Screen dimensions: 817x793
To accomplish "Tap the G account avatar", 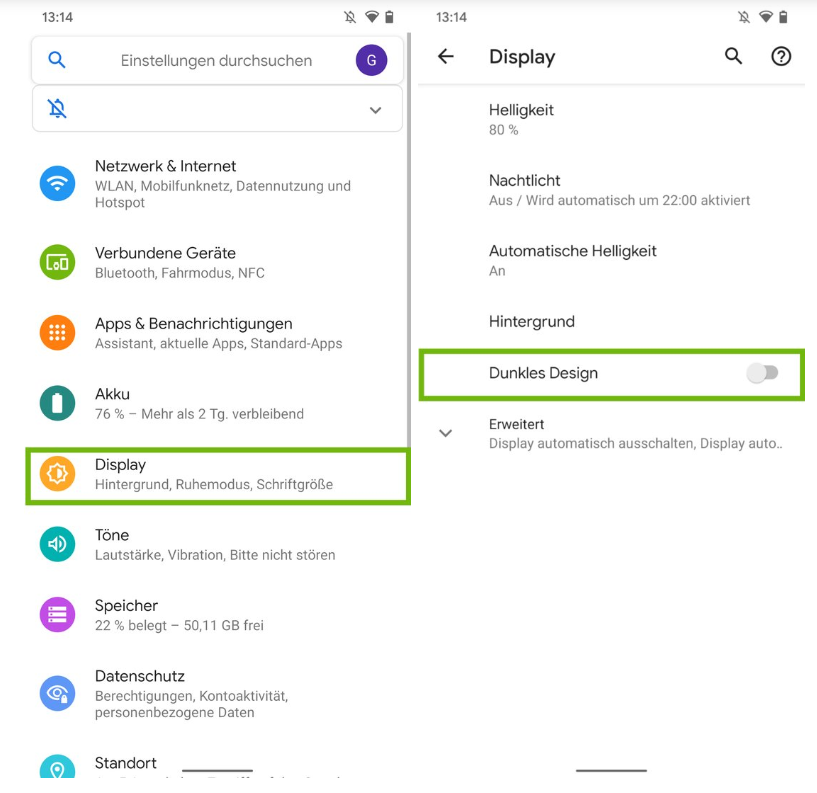I will [x=371, y=60].
